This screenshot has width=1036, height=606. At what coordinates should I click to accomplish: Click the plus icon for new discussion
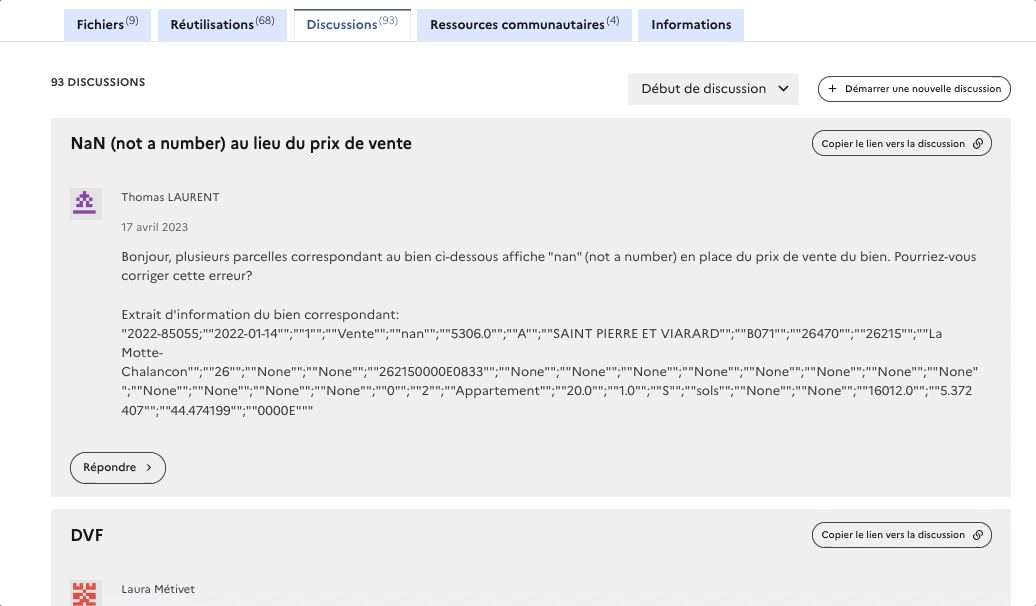point(833,89)
